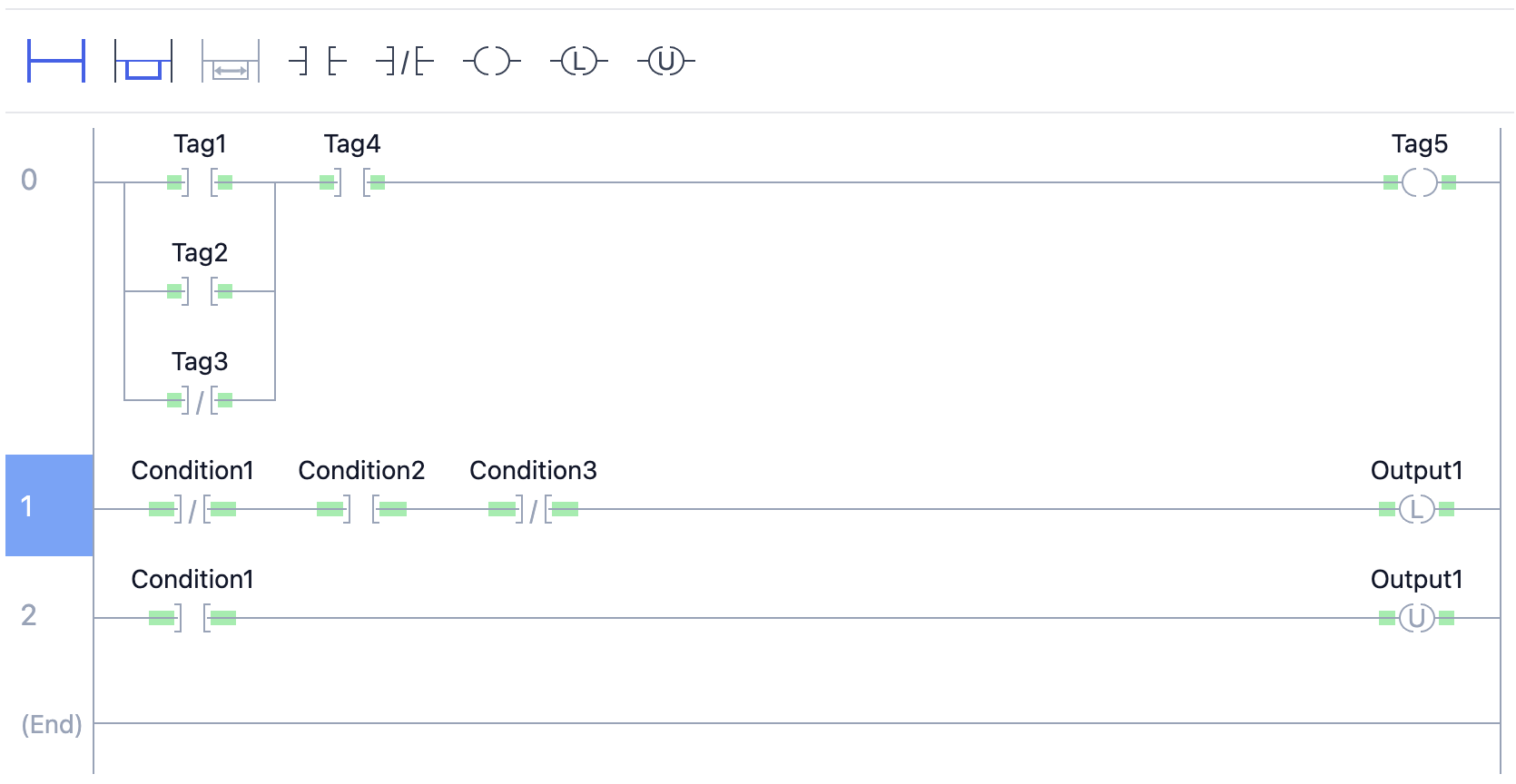Select the normally closed contact tool
This screenshot has width=1516, height=784.
pyautogui.click(x=405, y=62)
